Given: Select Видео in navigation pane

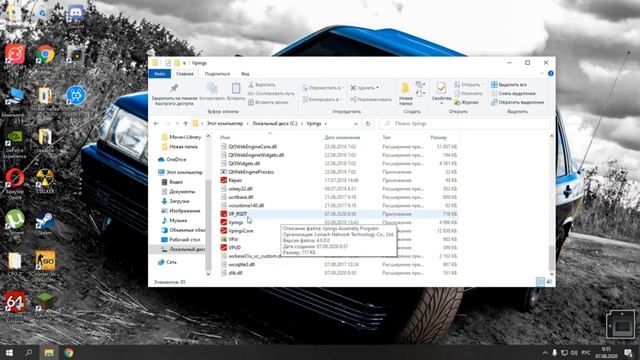Looking at the screenshot, I should (172, 182).
